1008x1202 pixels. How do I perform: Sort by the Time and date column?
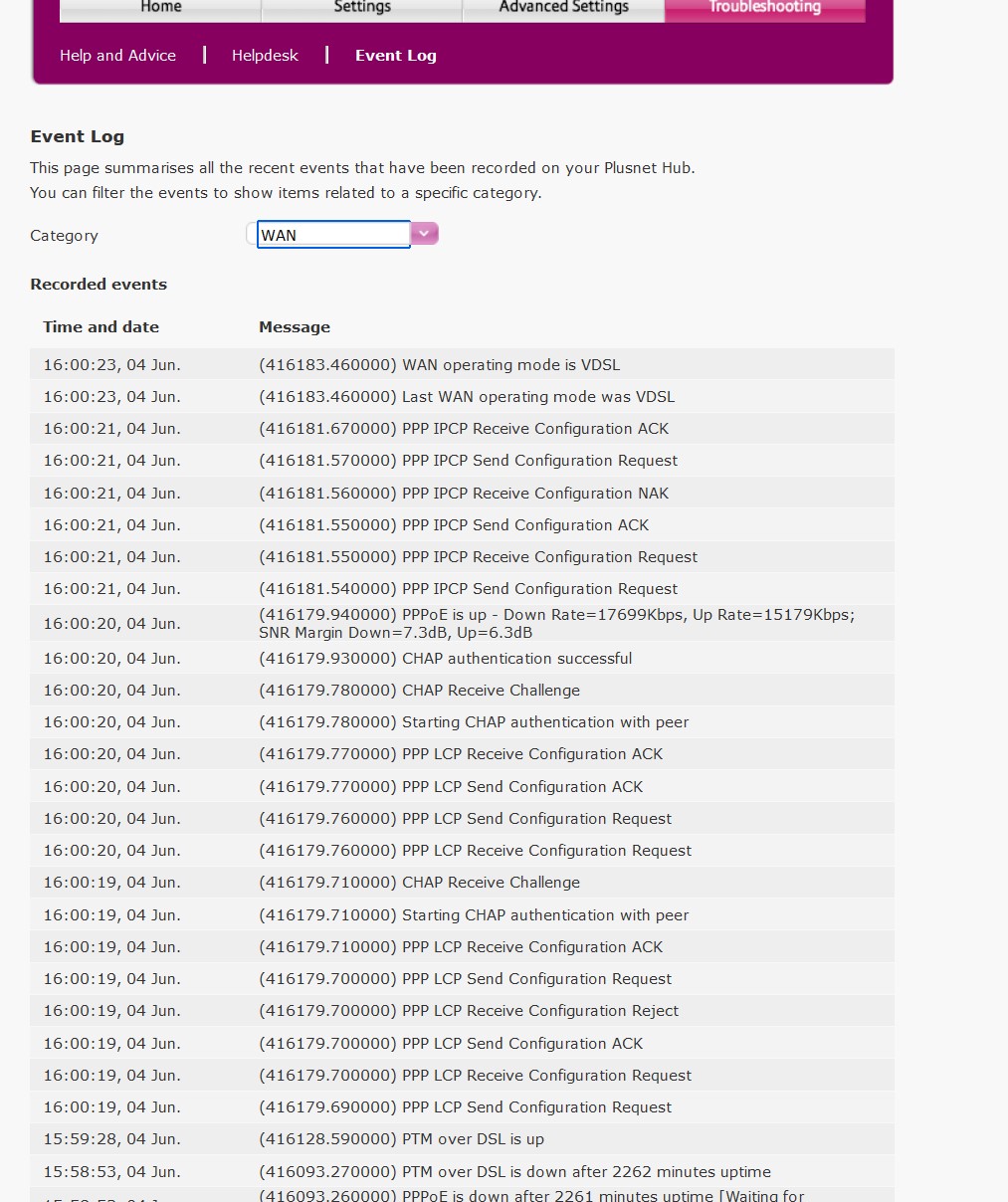tap(101, 326)
